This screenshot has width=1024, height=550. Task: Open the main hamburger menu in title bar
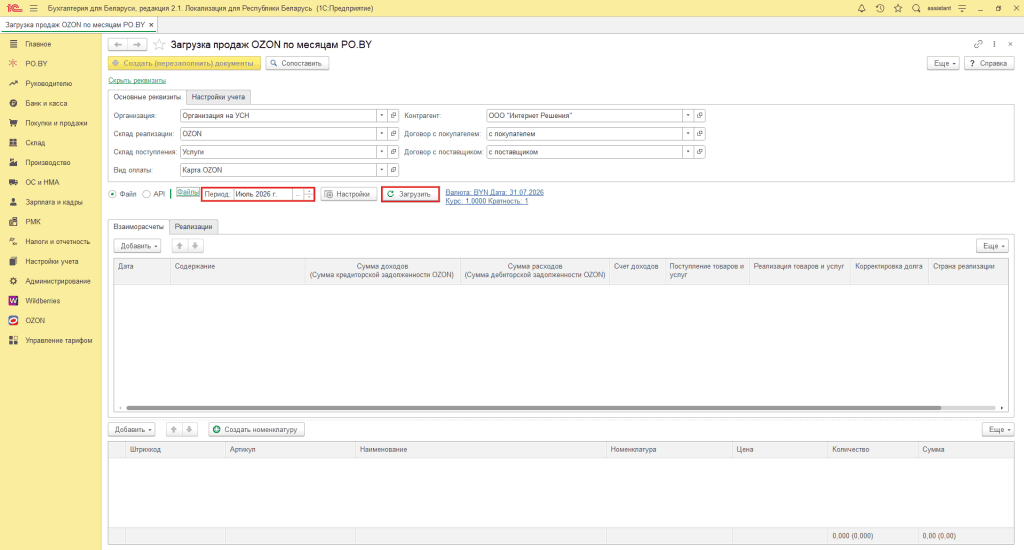33,8
